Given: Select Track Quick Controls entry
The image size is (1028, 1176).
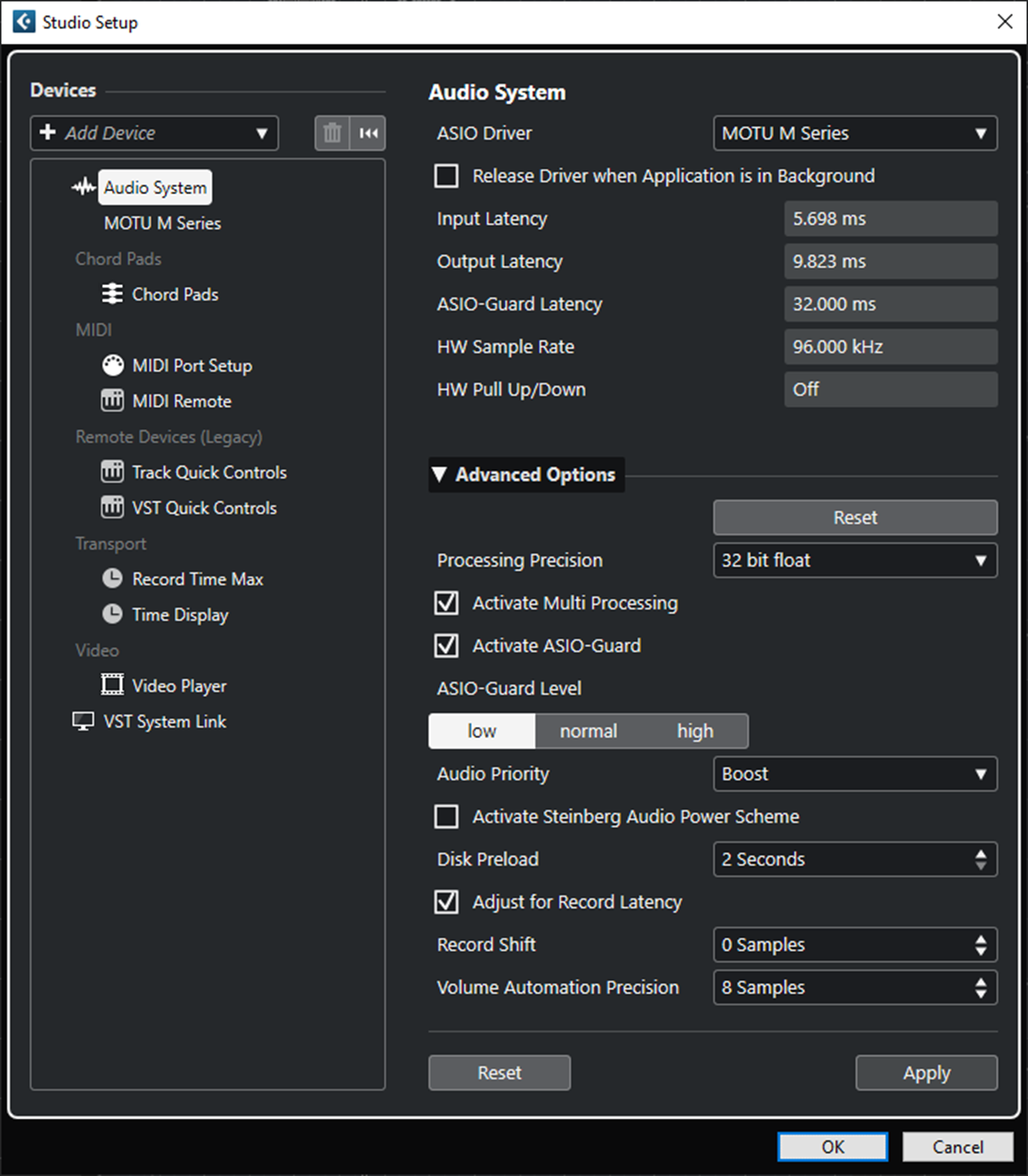Looking at the screenshot, I should coord(210,472).
